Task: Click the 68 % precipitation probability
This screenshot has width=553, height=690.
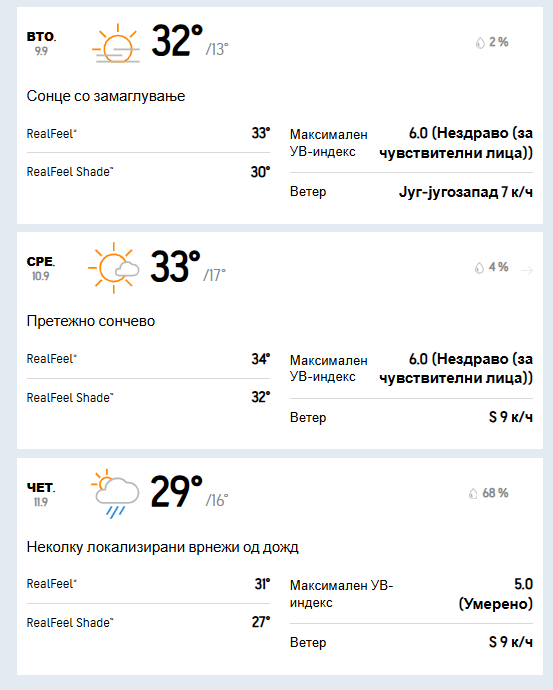Action: pyautogui.click(x=495, y=493)
